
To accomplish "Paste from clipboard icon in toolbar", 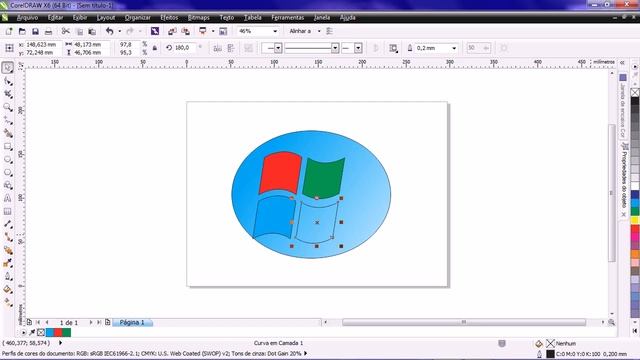I will (x=92, y=31).
